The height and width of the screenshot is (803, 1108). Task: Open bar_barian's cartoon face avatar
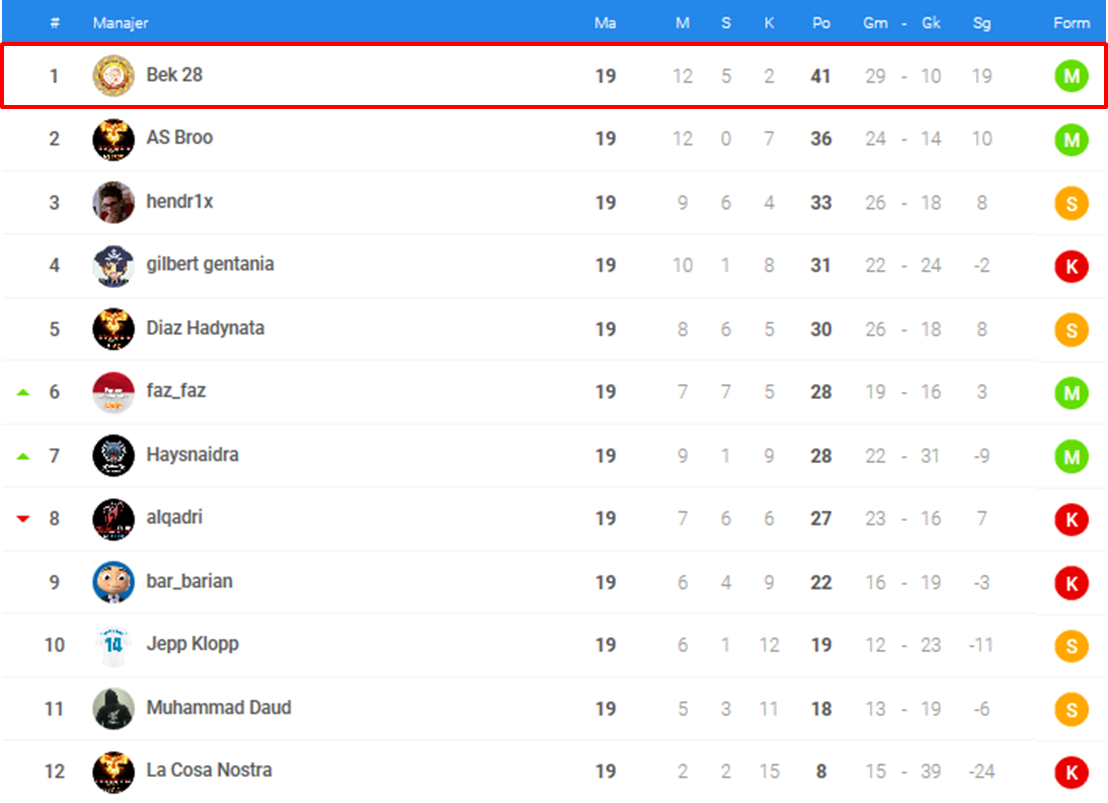113,582
